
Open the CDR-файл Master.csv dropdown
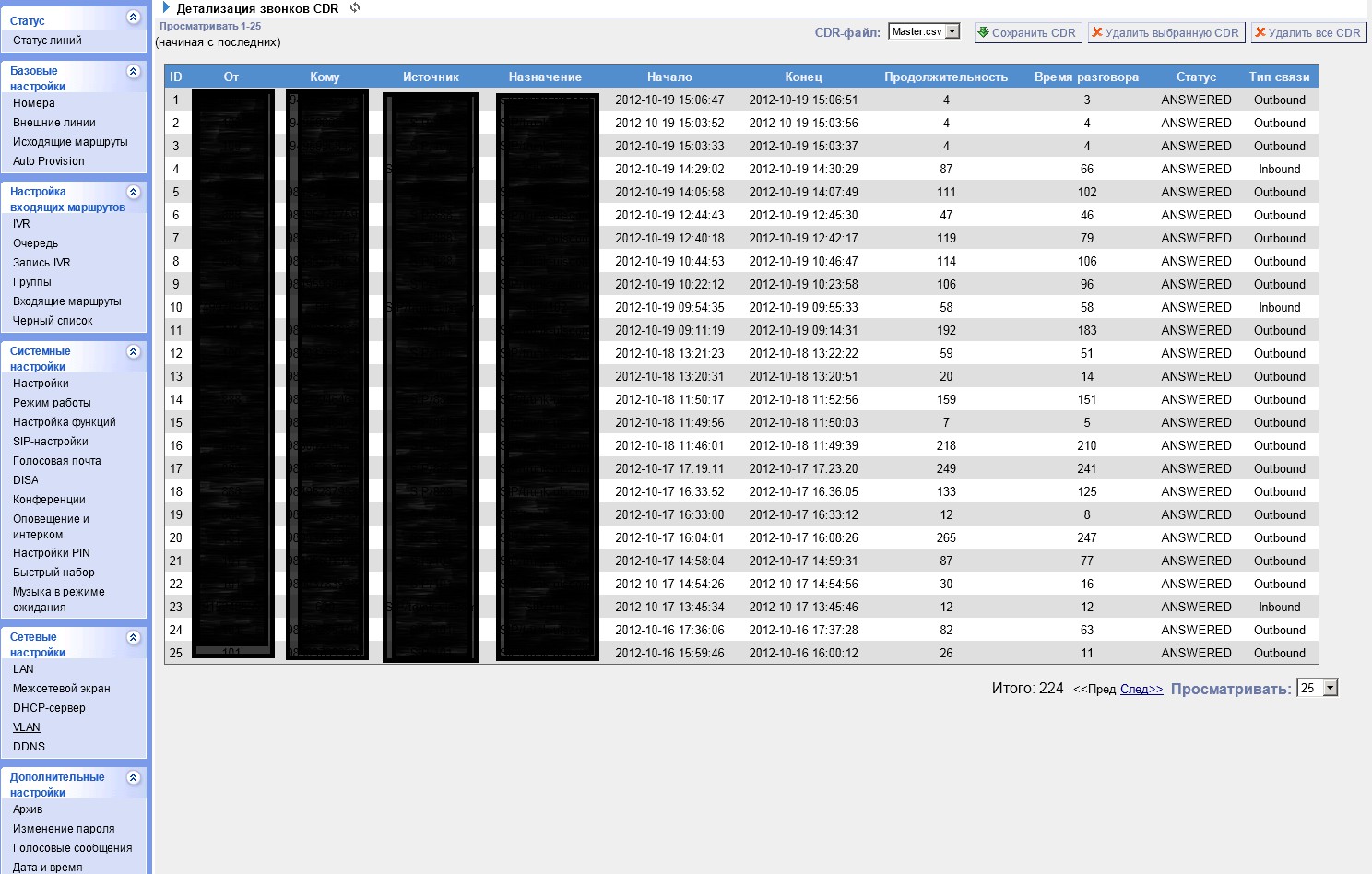924,31
